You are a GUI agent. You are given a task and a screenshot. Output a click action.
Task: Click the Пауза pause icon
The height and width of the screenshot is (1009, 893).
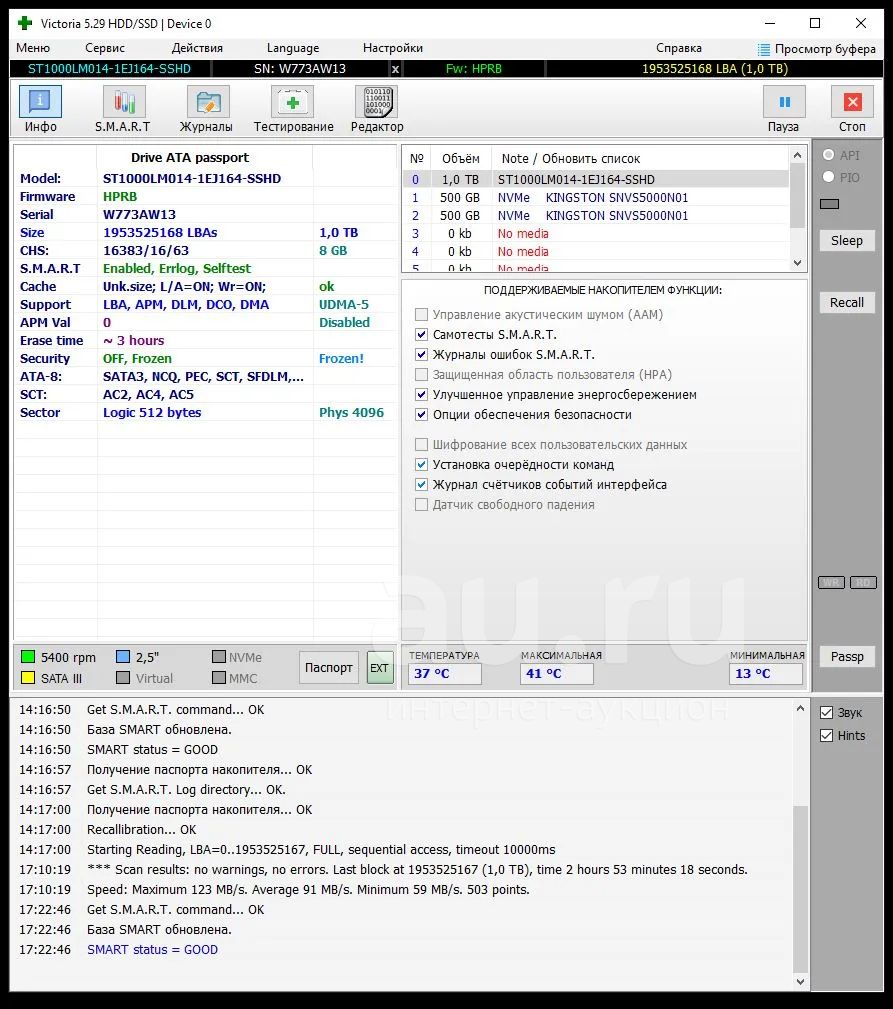tap(784, 102)
